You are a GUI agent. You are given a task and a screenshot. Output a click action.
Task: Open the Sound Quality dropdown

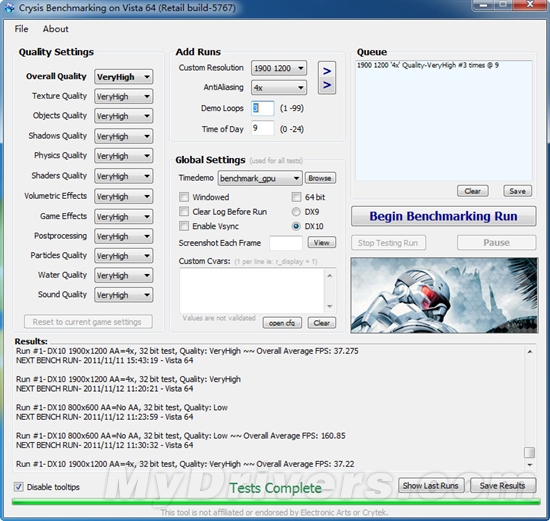pos(123,295)
